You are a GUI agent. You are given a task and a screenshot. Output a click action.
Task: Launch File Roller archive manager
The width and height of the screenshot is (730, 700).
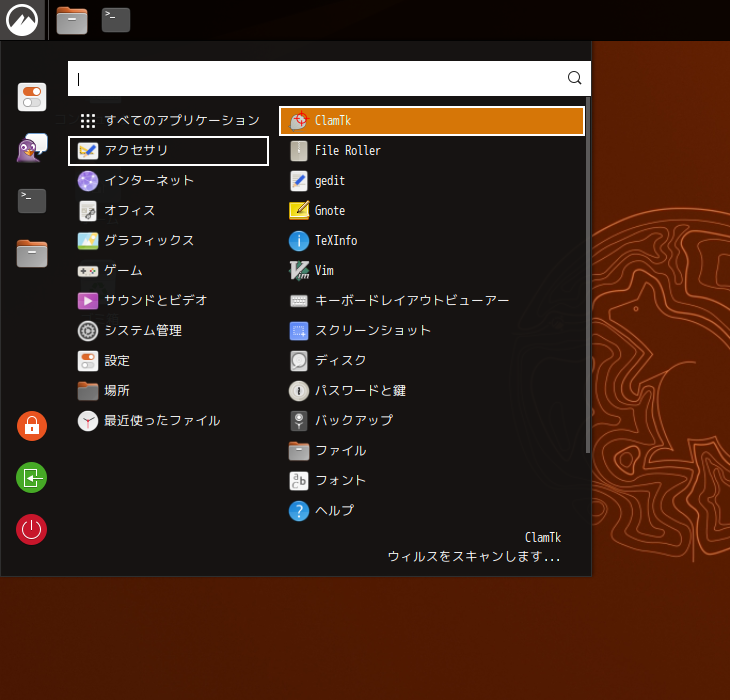tap(432, 151)
